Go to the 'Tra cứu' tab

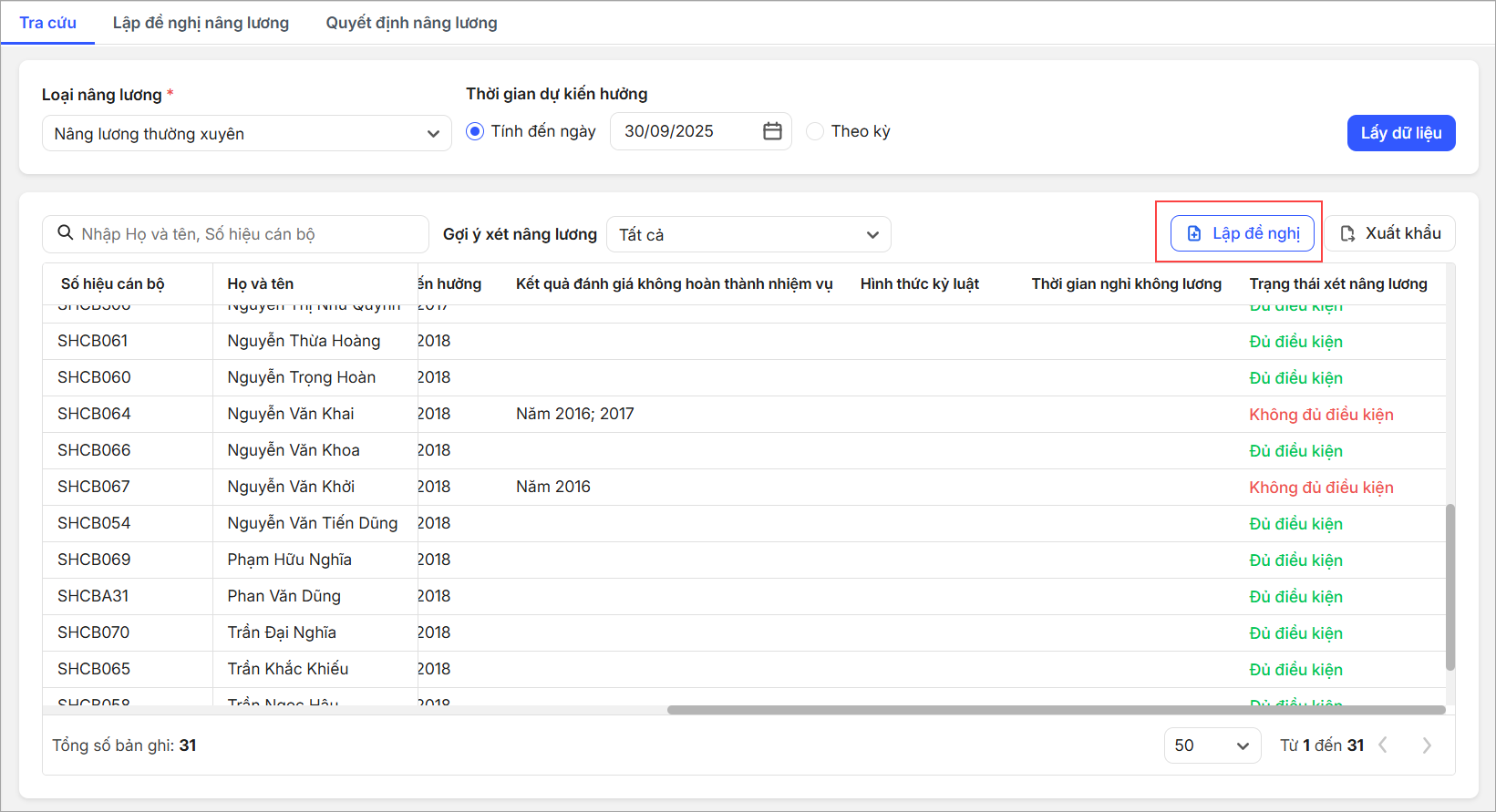point(47,23)
